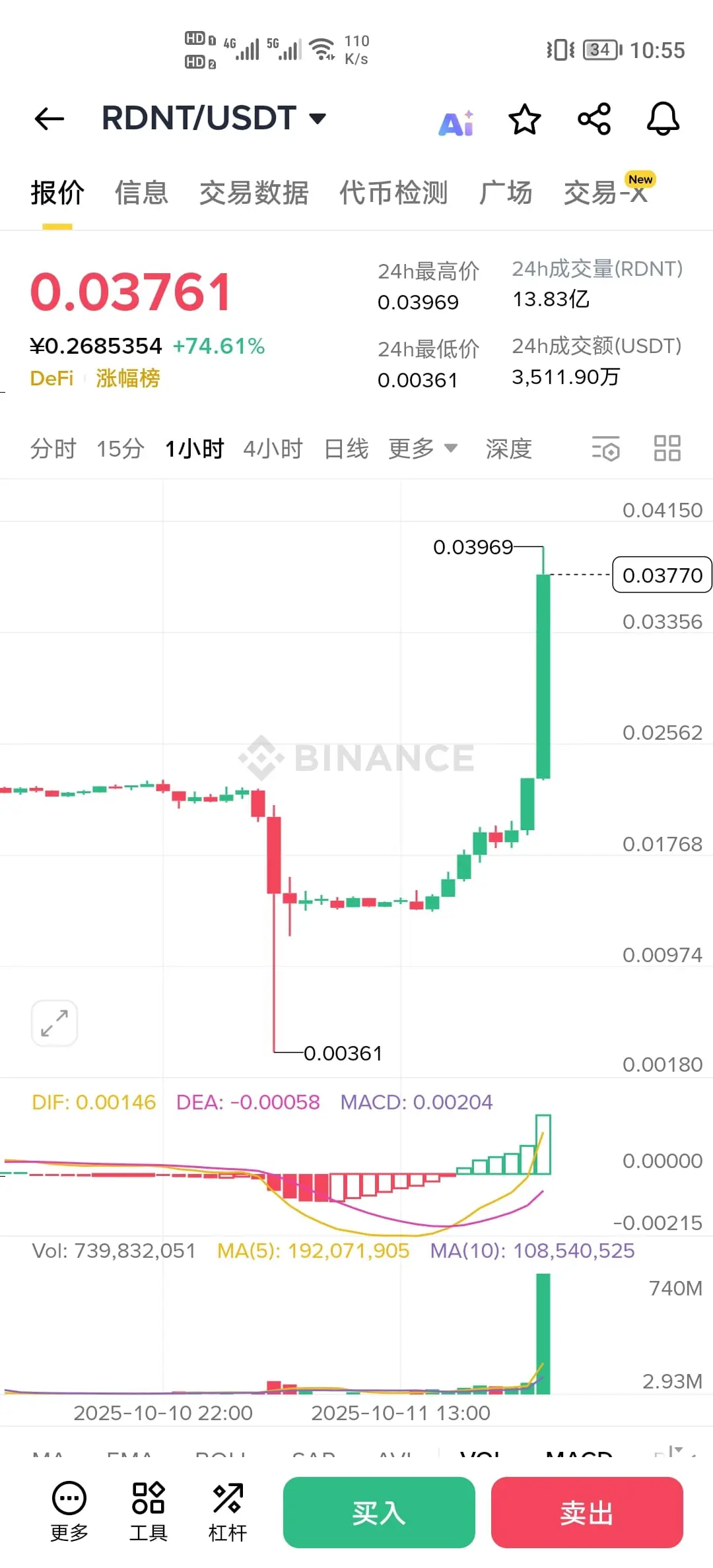Switch to the 信息 tab
713x1568 pixels.
(141, 193)
